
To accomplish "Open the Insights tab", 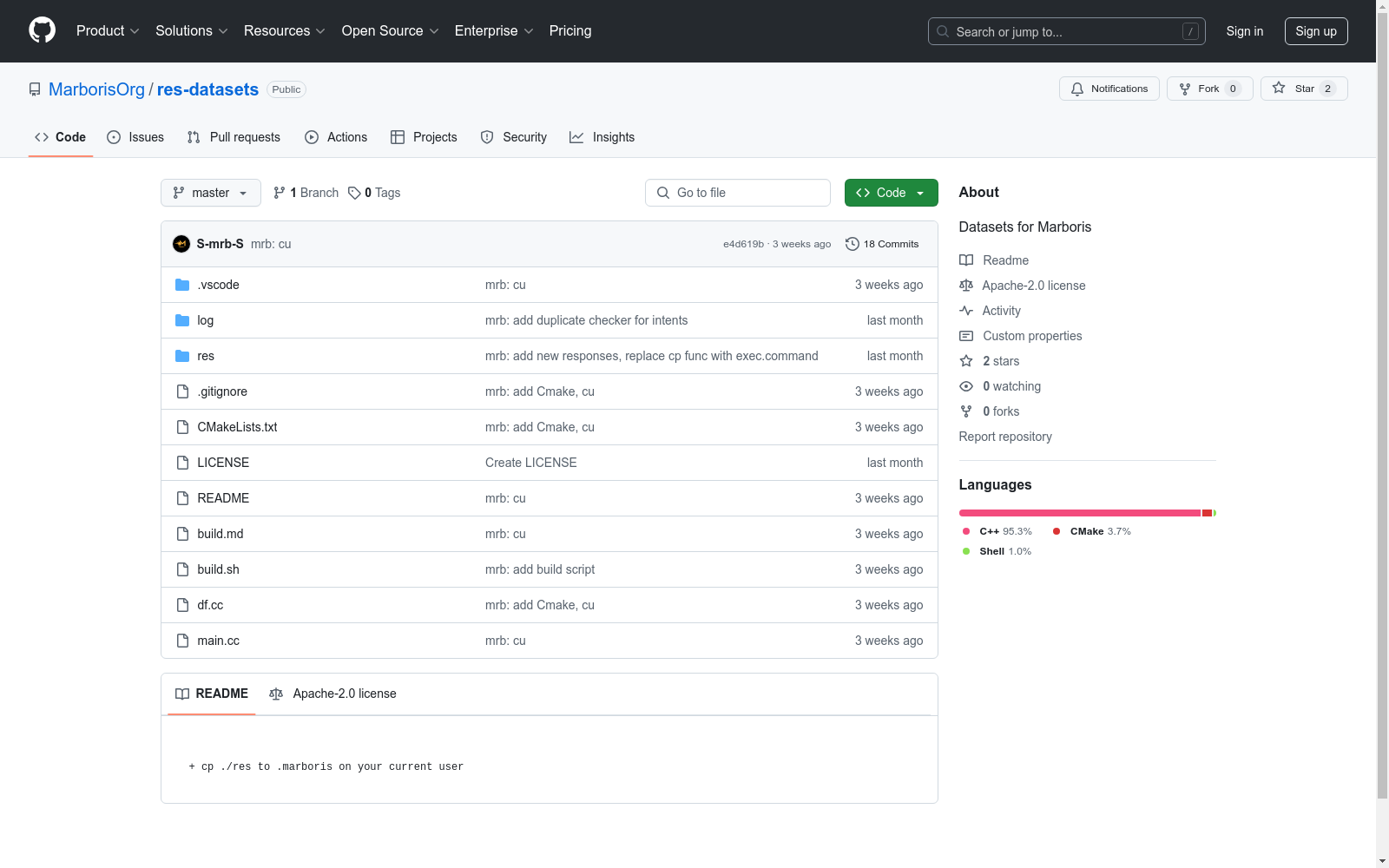I will 602,137.
